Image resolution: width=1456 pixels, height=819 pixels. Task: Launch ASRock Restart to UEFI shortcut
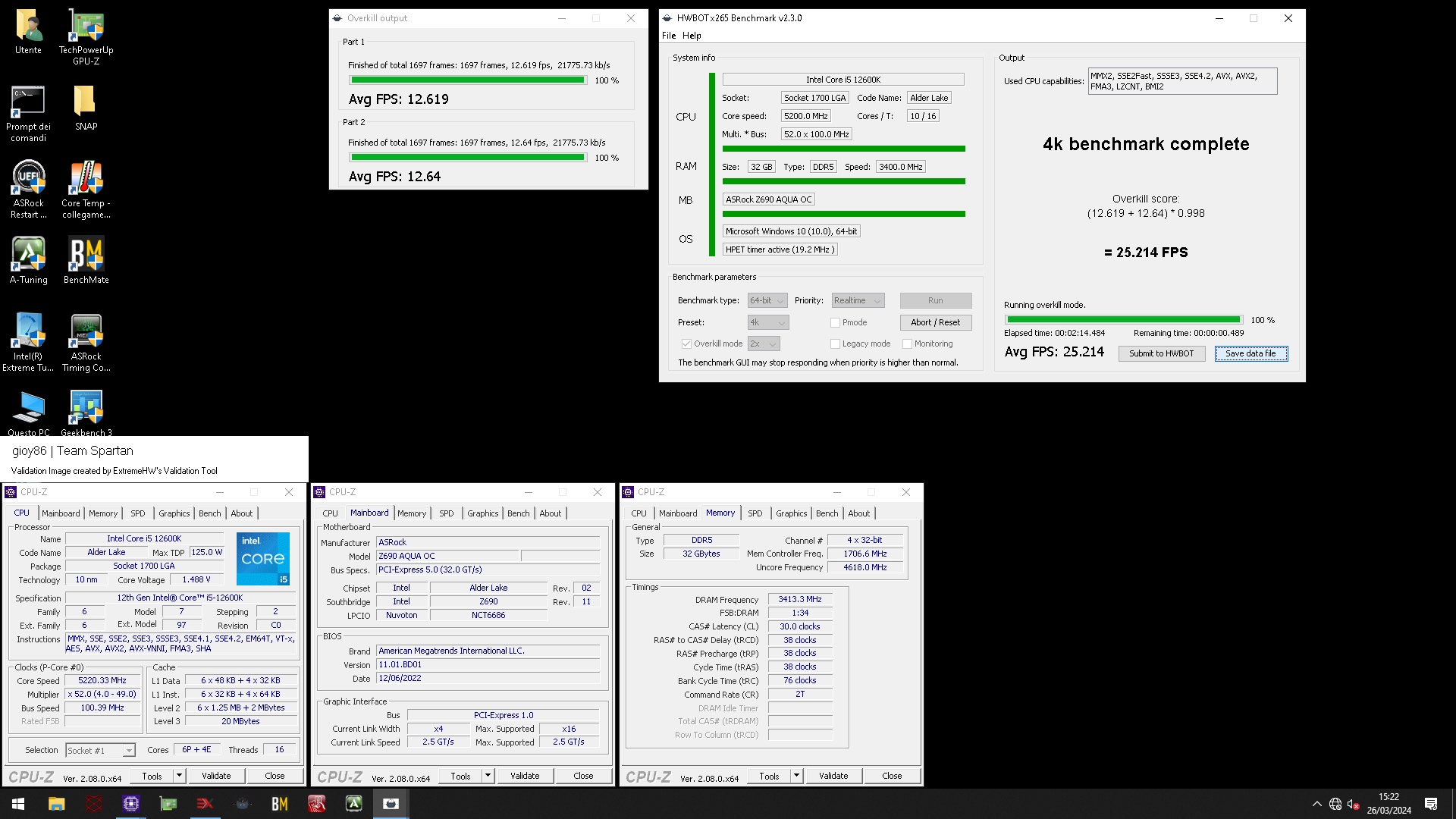29,190
